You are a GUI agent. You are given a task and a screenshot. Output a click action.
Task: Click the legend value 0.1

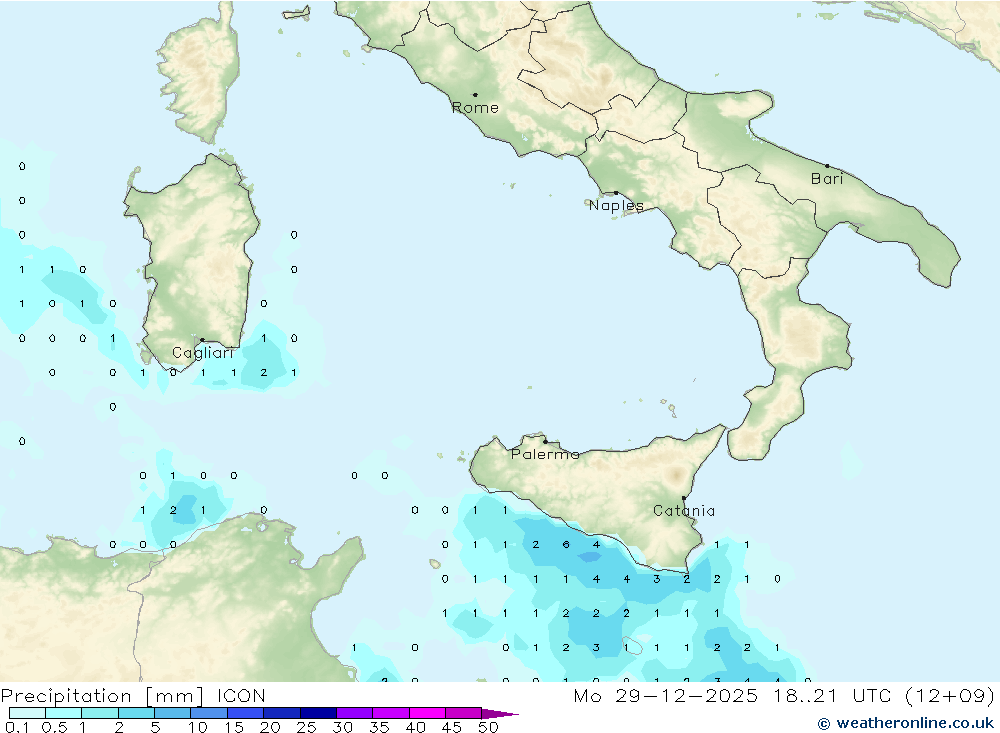click(x=17, y=727)
